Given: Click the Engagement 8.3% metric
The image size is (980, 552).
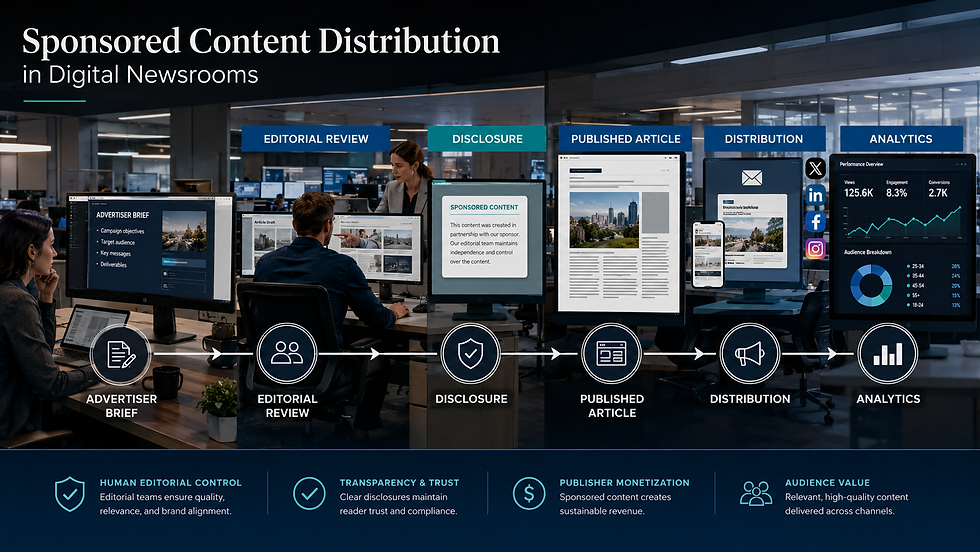Looking at the screenshot, I should pos(896,189).
